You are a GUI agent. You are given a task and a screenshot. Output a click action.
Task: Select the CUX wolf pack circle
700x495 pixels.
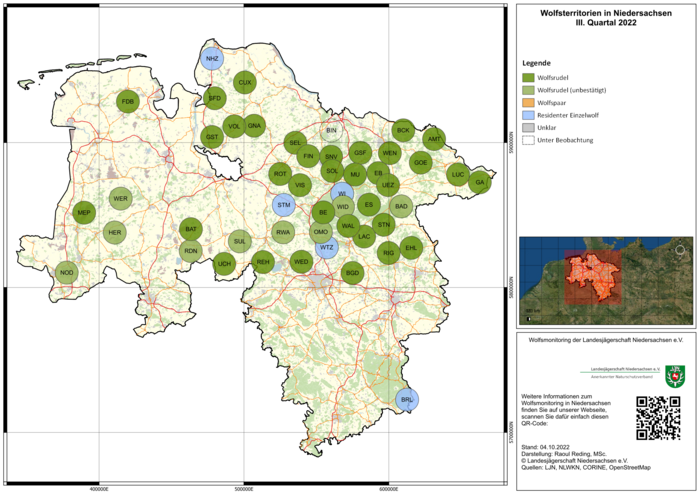245,83
